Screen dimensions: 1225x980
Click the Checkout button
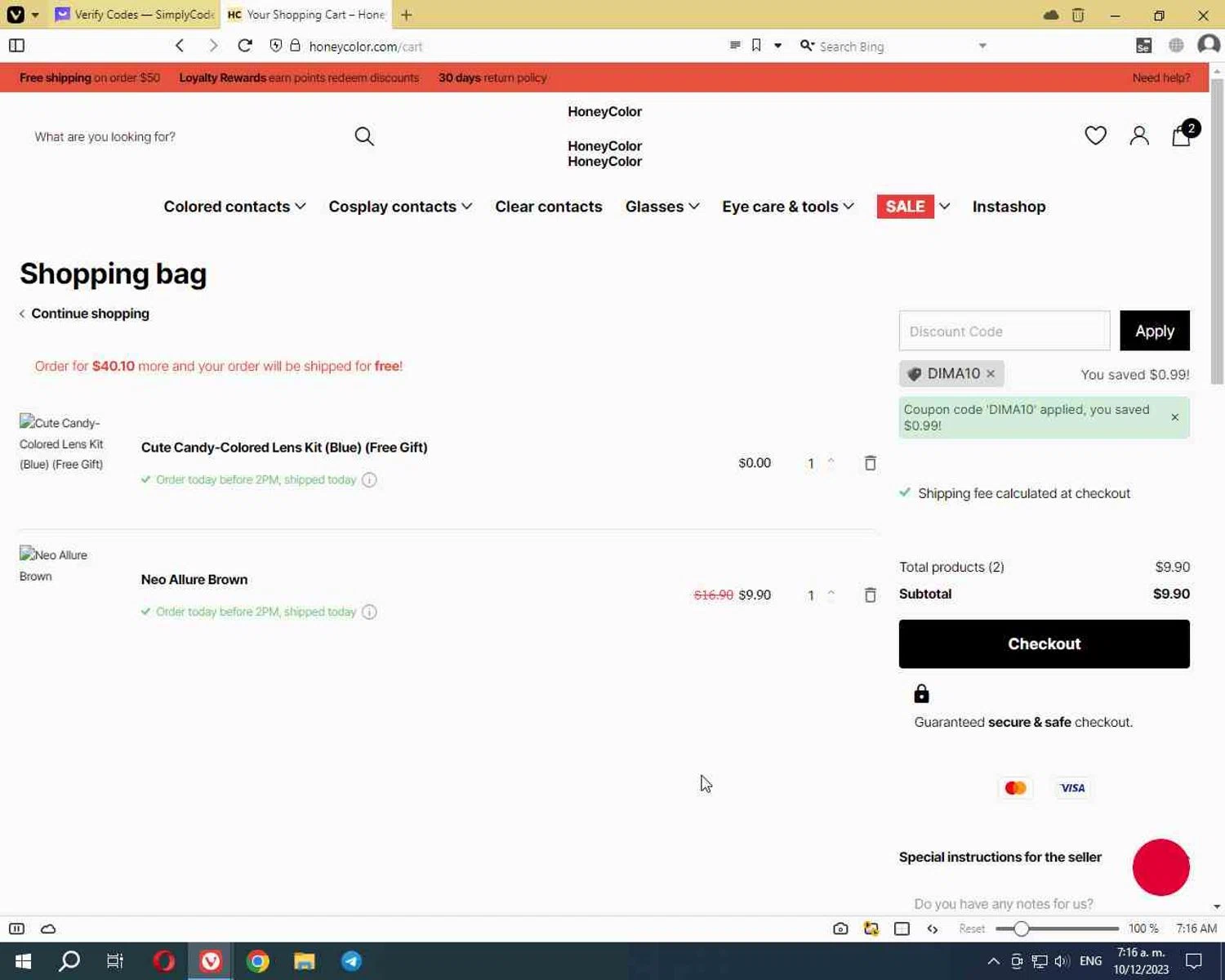coord(1044,644)
